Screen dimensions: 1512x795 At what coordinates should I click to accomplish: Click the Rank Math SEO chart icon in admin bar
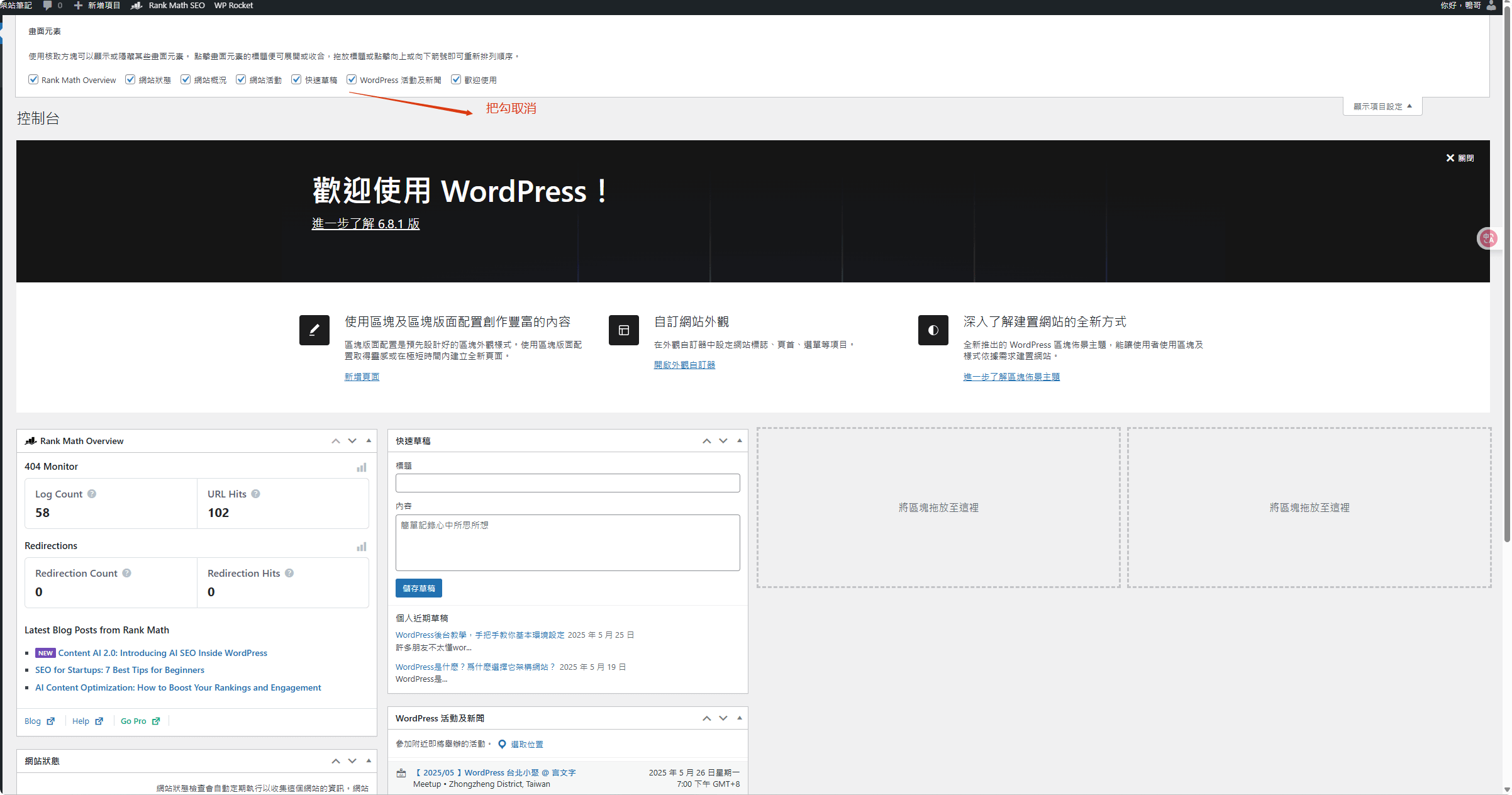click(x=136, y=6)
